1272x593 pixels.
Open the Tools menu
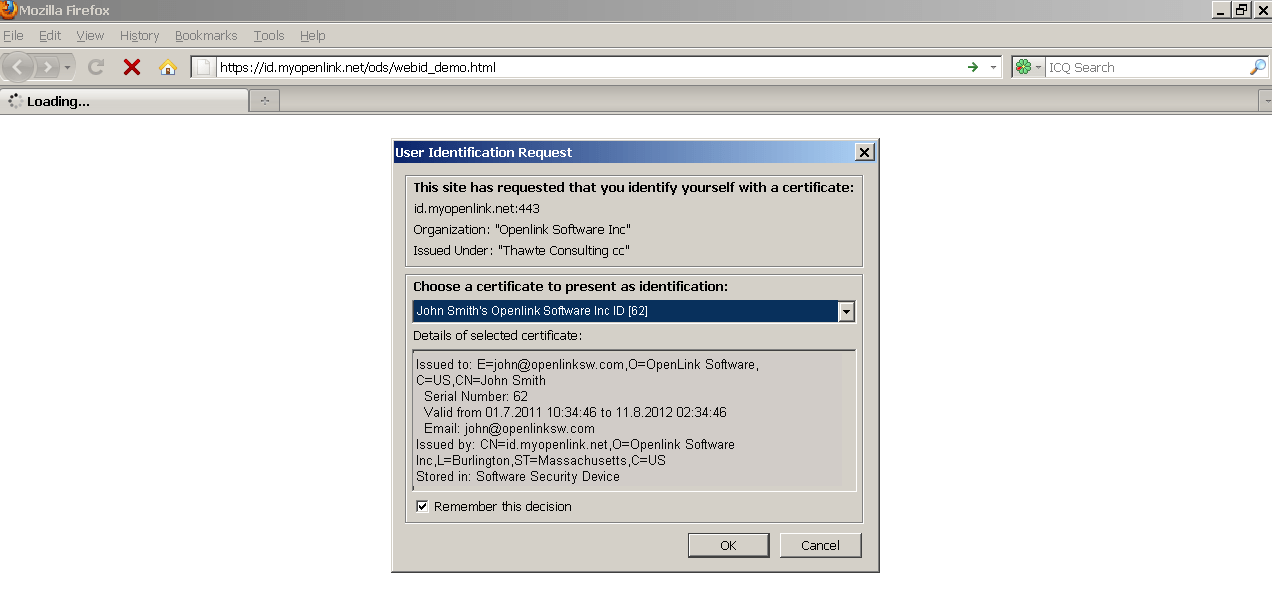[x=269, y=35]
